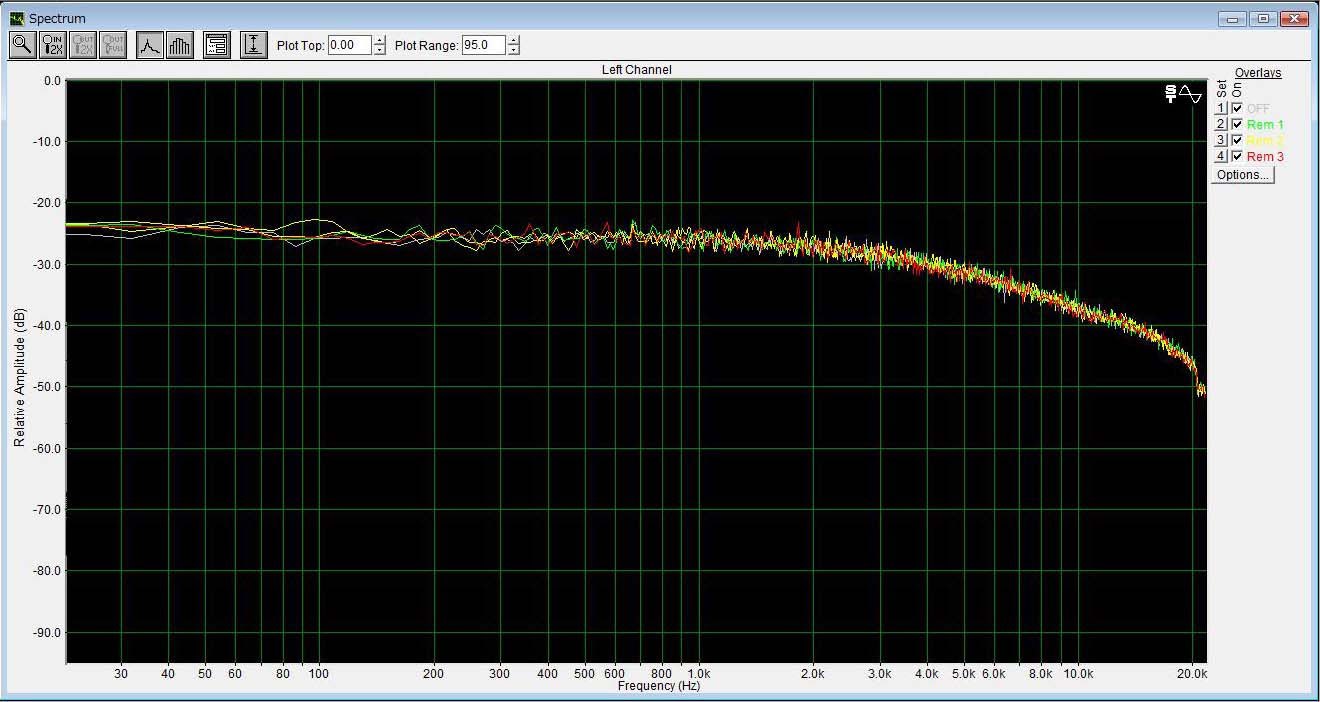Image resolution: width=1320 pixels, height=702 pixels.
Task: Click the Plot Top label
Action: pyautogui.click(x=300, y=45)
